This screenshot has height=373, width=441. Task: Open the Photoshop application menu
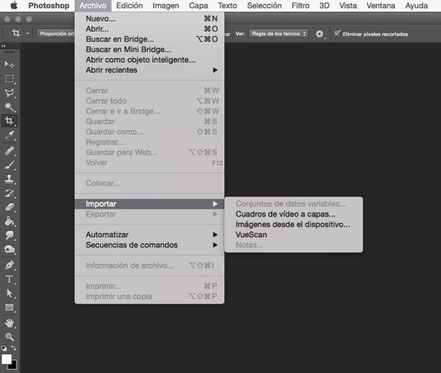[49, 6]
